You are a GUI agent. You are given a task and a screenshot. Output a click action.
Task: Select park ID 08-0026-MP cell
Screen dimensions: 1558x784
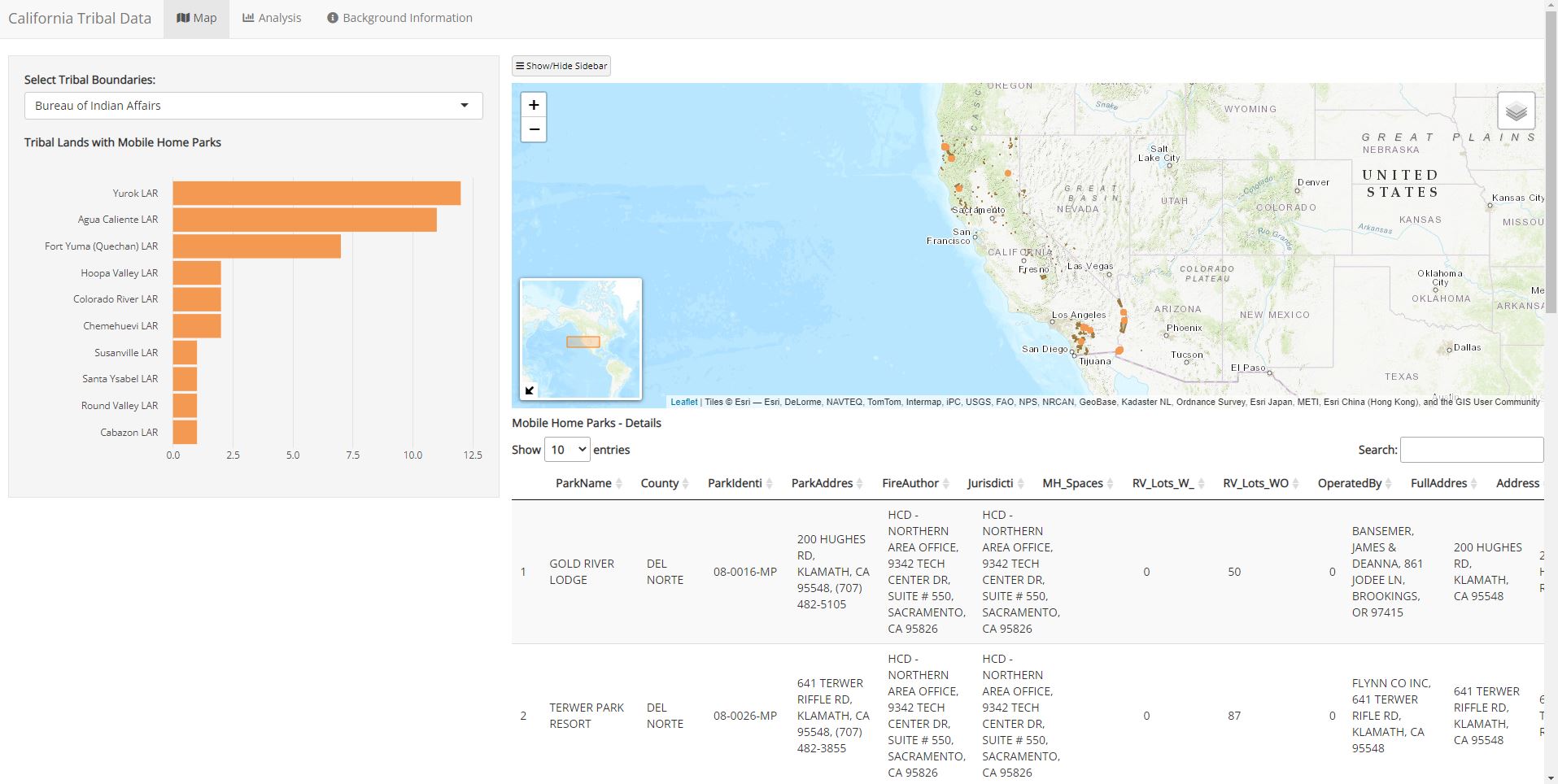[745, 716]
